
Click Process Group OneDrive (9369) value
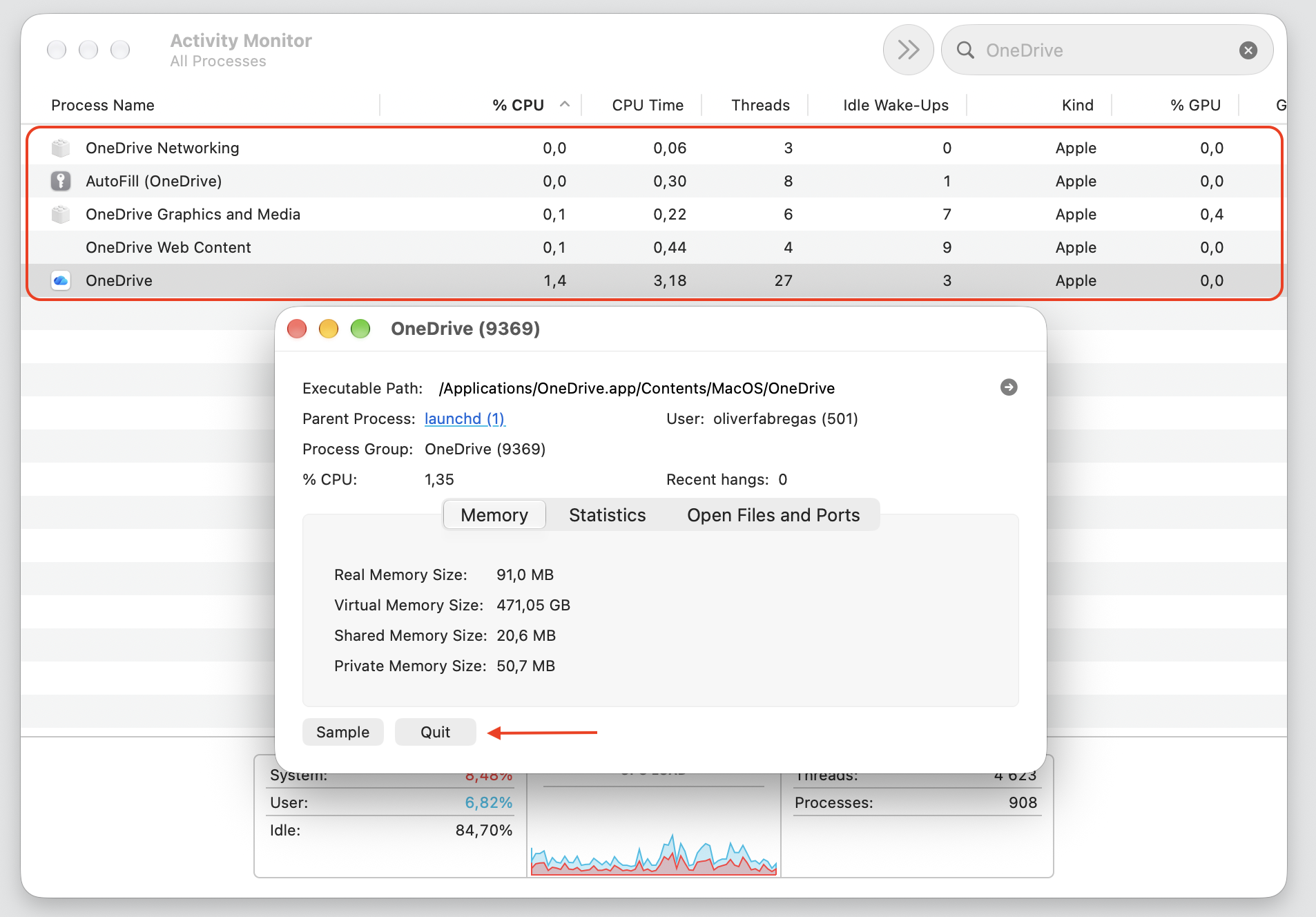485,449
